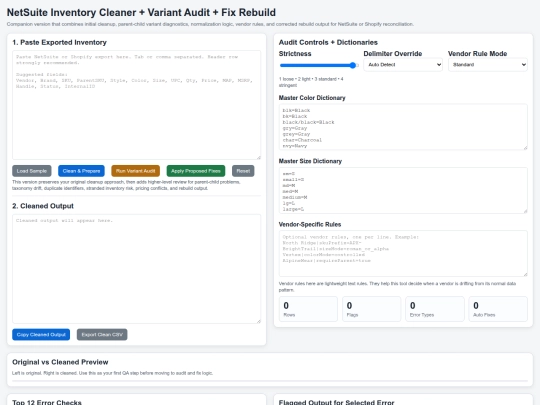This screenshot has height=405, width=540.
Task: Click the Reset button
Action: pos(243,171)
